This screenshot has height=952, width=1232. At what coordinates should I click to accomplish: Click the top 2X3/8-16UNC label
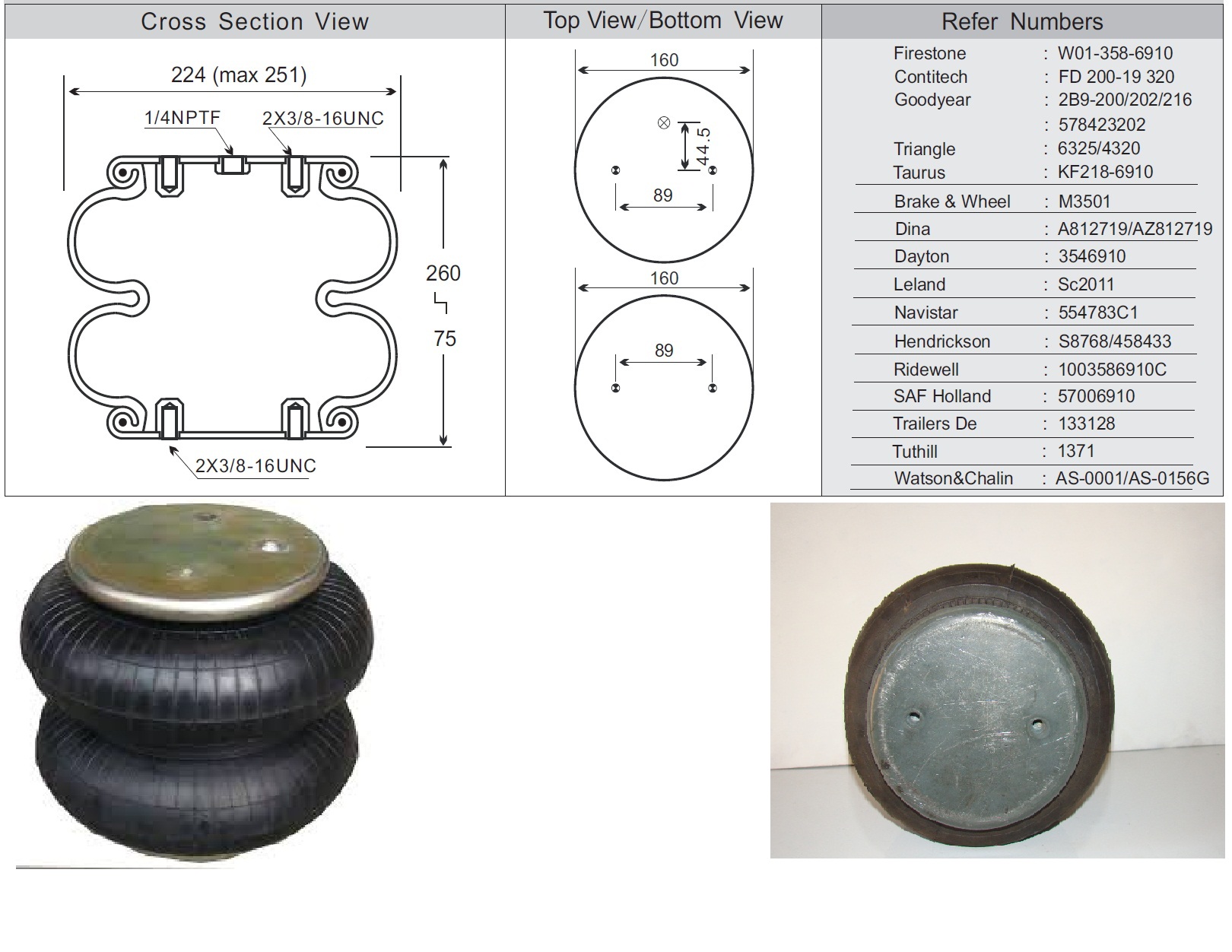coord(323,119)
